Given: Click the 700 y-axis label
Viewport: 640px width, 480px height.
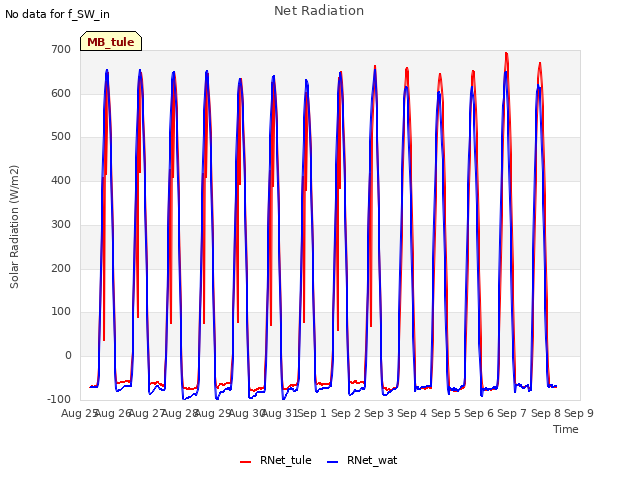Looking at the screenshot, I should [61, 50].
